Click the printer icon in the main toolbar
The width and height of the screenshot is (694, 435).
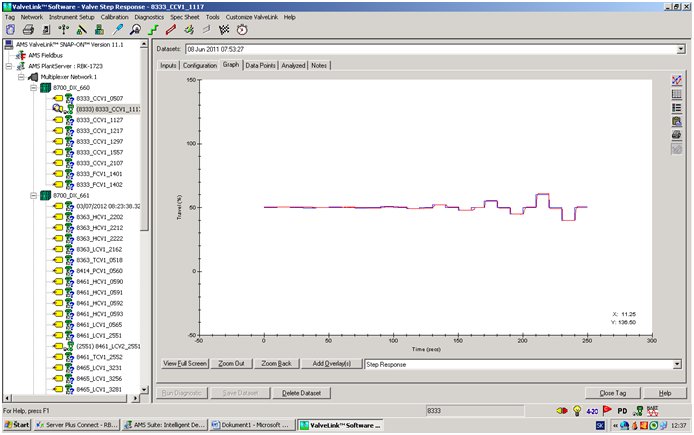point(28,30)
